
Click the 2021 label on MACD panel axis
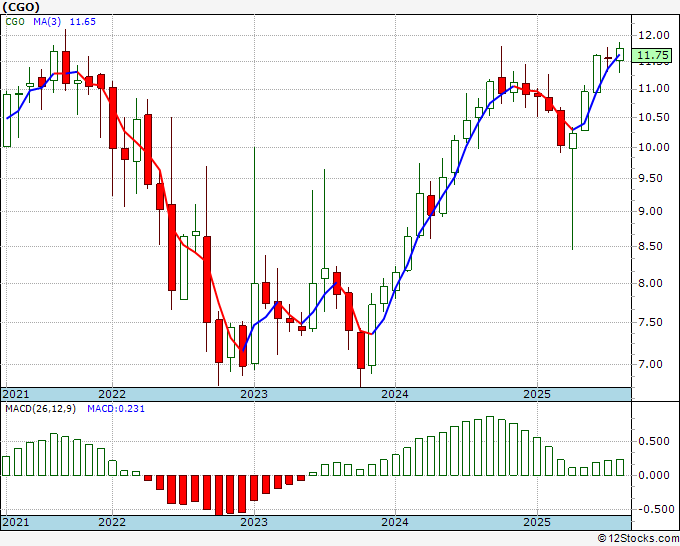(16, 522)
